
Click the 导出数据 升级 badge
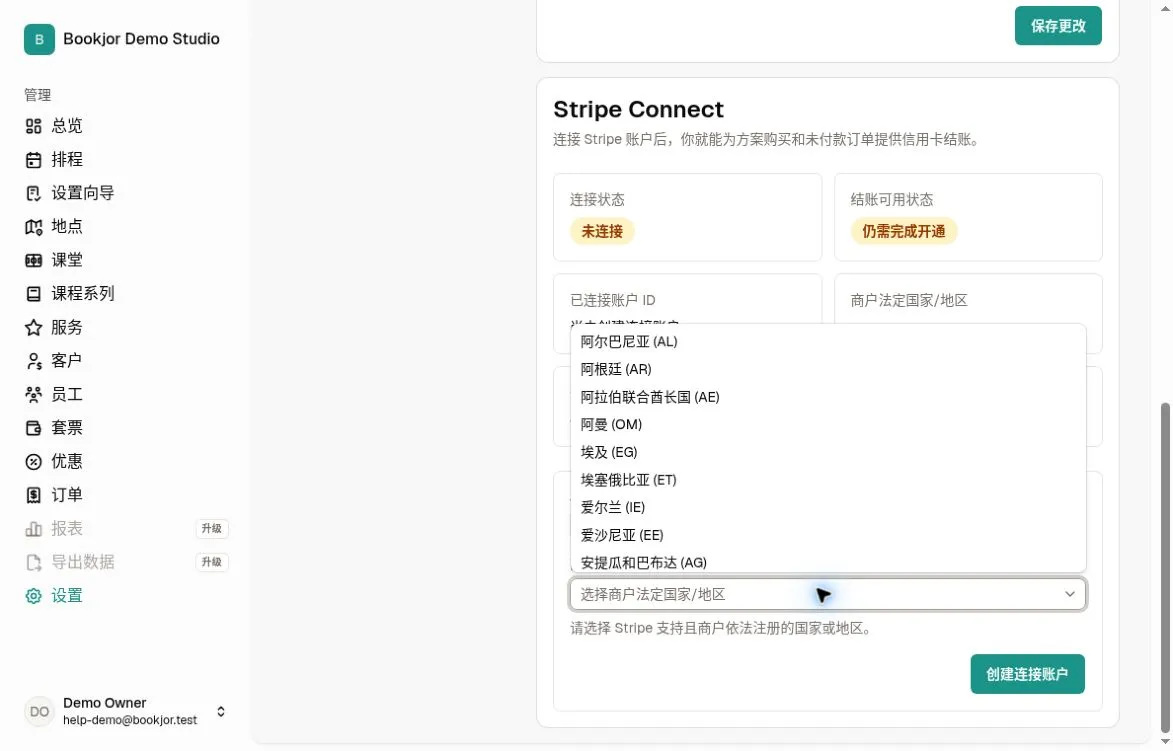pos(212,563)
